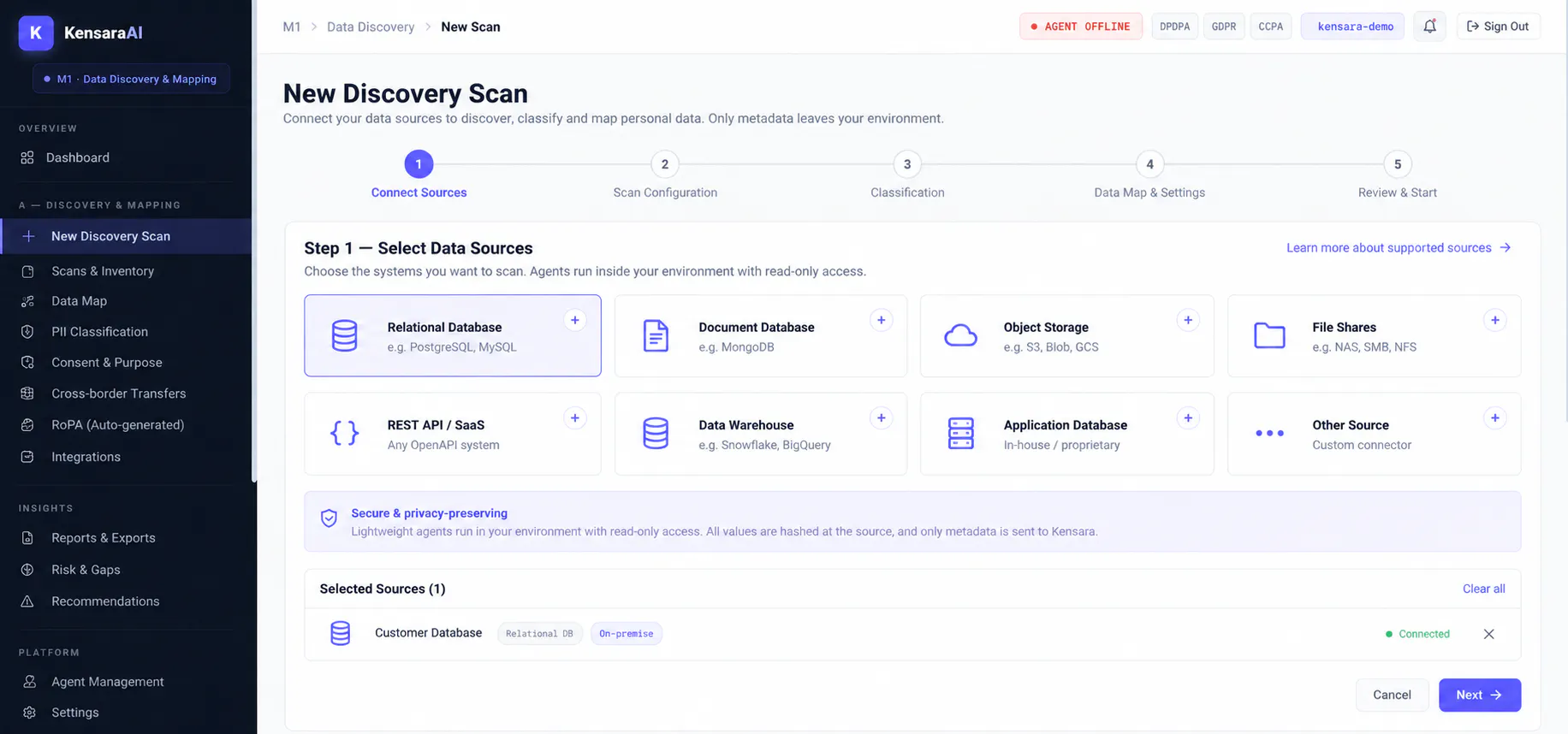The width and height of the screenshot is (1568, 734).
Task: Open Cross-border Transfers sidebar item
Action: point(127,394)
